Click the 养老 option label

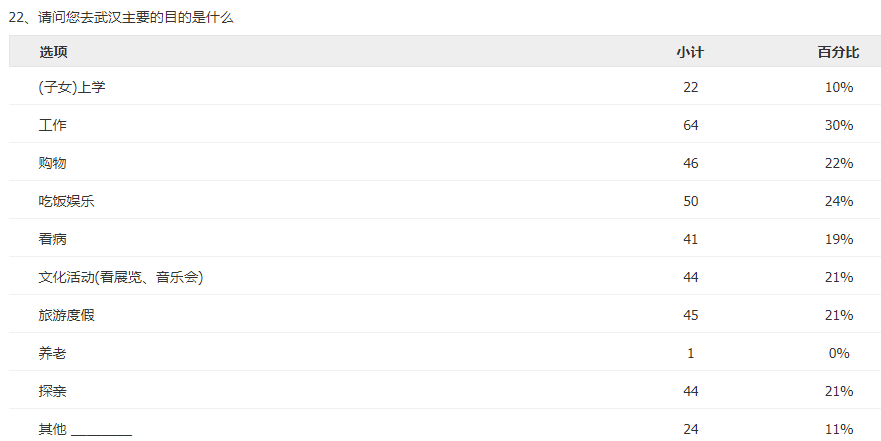pos(52,353)
